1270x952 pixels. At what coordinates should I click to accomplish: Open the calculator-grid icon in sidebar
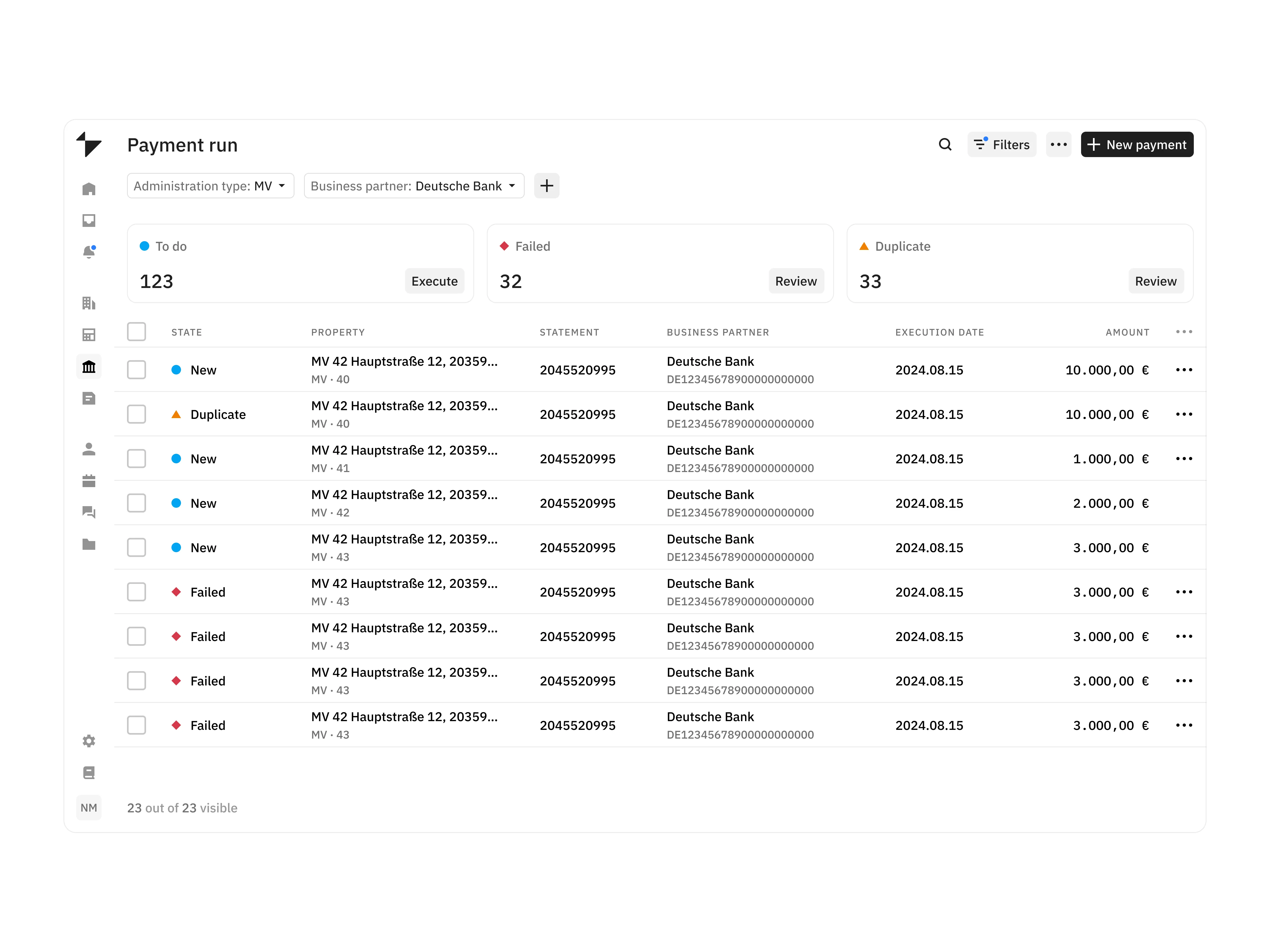point(89,335)
